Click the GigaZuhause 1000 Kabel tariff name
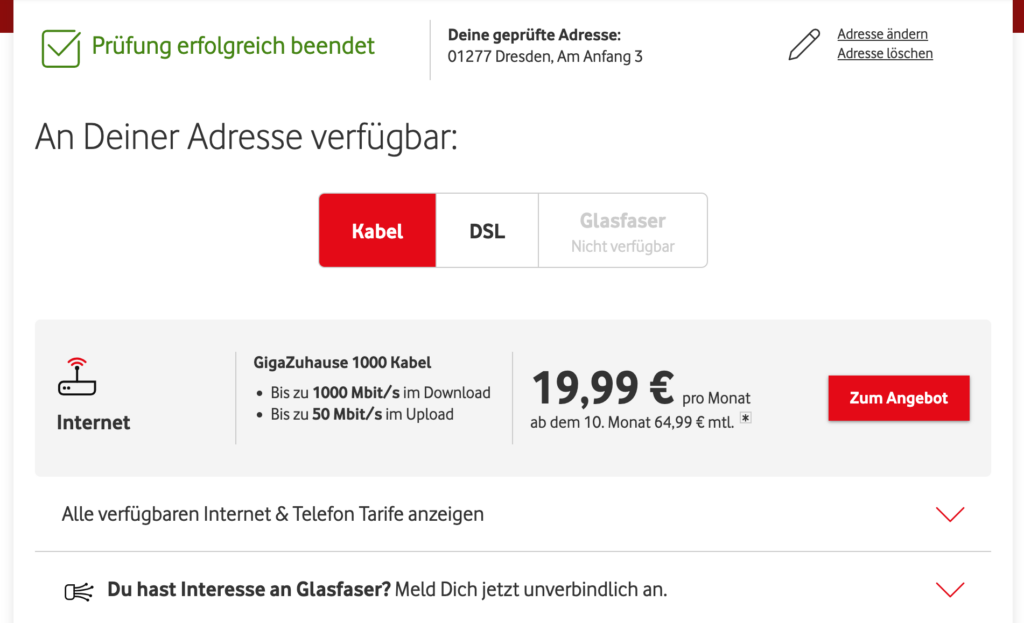Viewport: 1024px width, 623px height. coord(342,362)
